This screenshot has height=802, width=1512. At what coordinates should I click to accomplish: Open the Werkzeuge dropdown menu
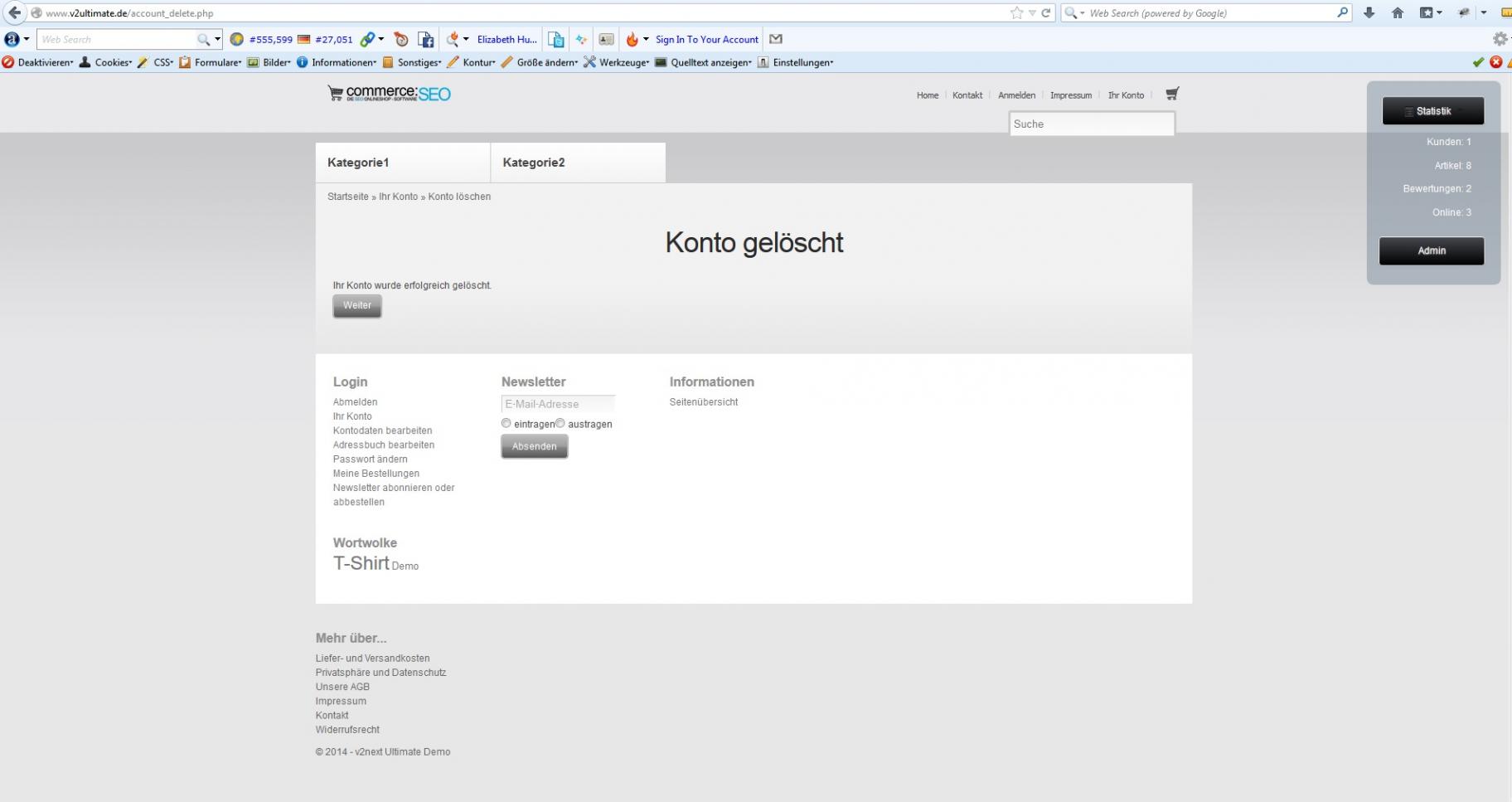point(618,62)
